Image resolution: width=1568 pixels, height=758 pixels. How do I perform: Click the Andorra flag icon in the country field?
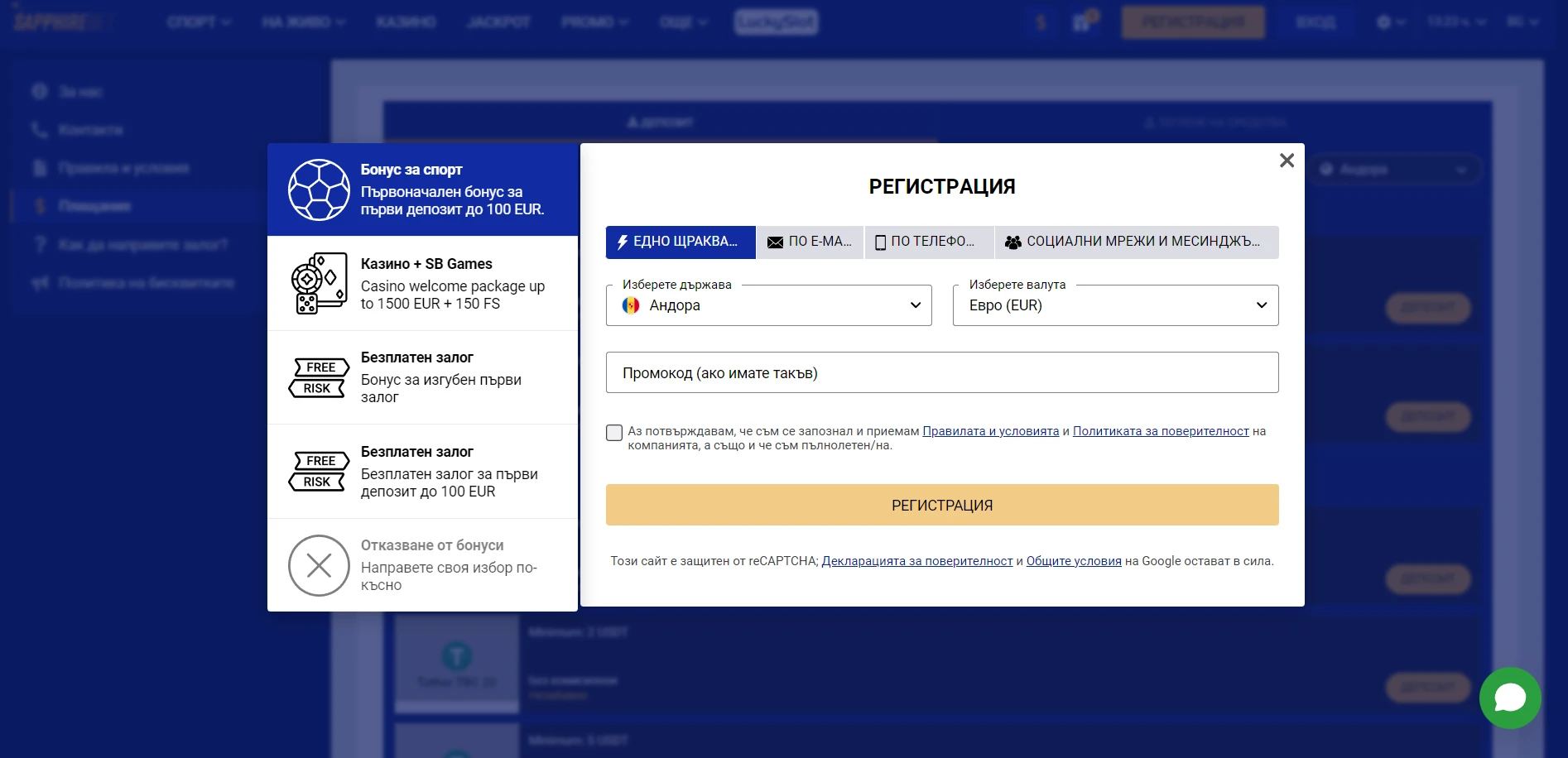coord(631,305)
